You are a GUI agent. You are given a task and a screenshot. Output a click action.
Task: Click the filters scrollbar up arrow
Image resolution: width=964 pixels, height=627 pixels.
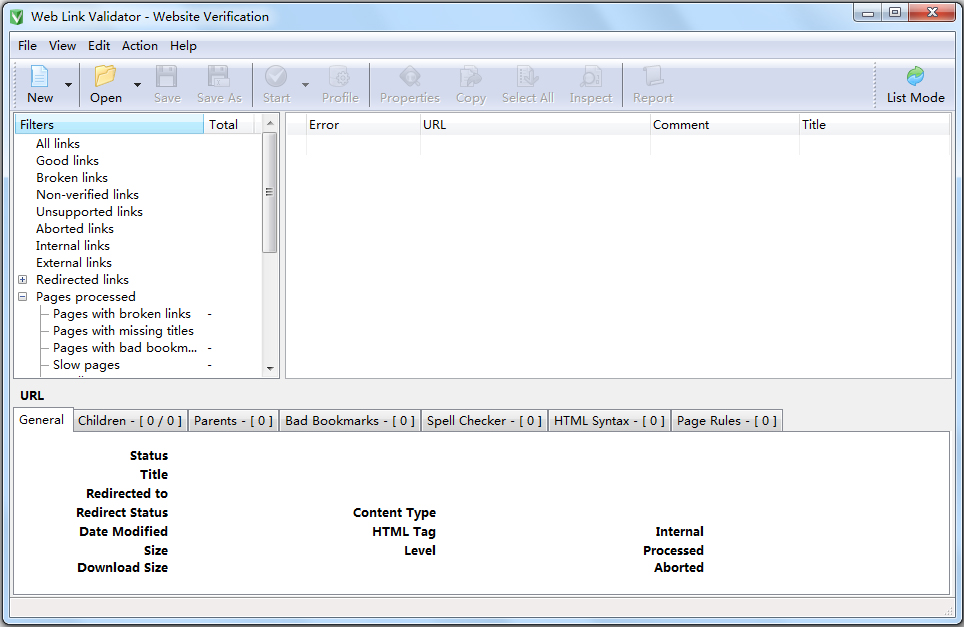[269, 123]
